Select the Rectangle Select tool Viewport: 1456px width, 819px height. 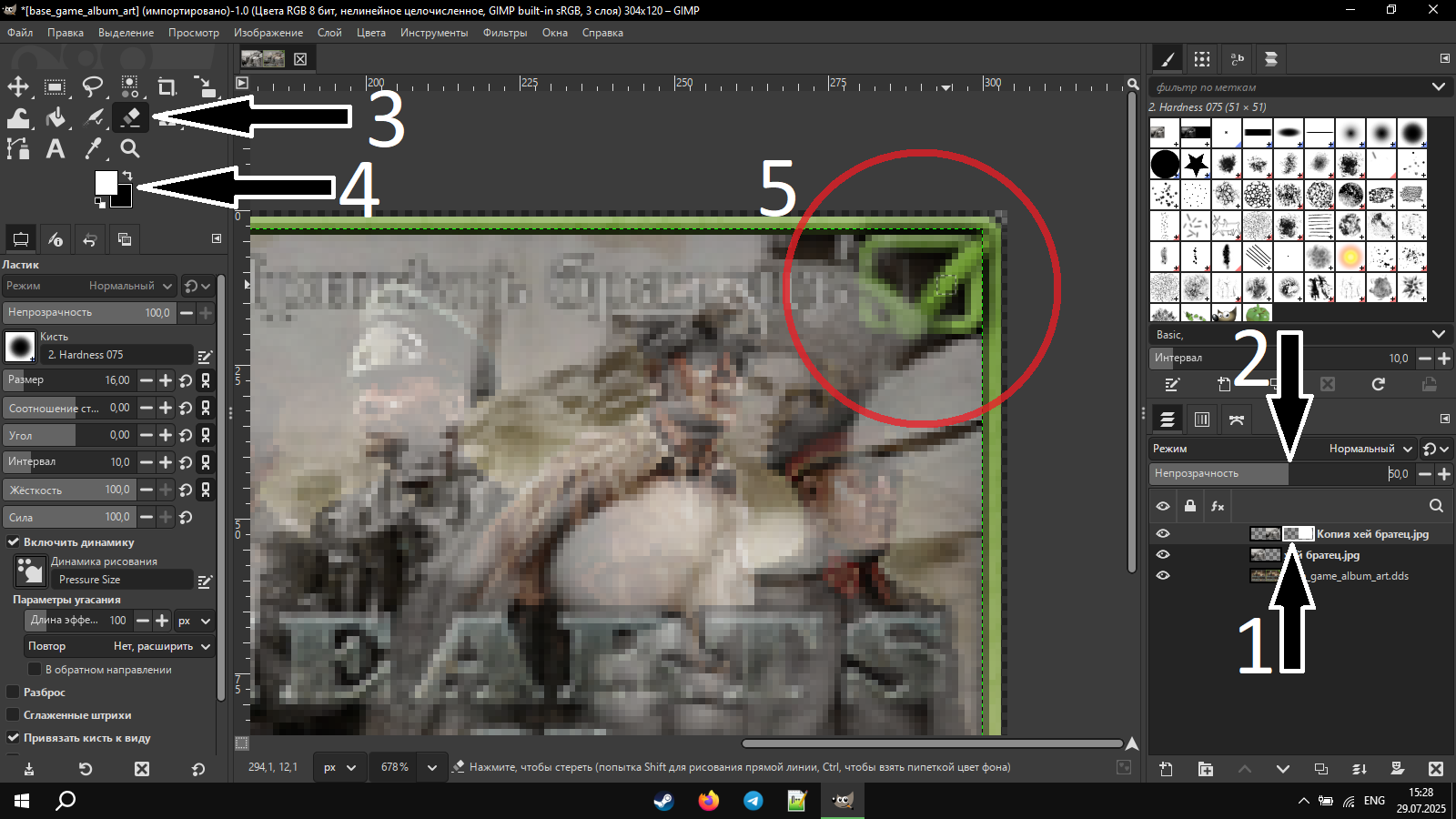pos(56,86)
